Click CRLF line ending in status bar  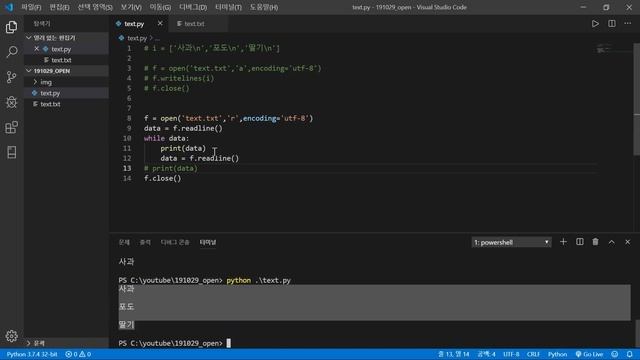533,354
